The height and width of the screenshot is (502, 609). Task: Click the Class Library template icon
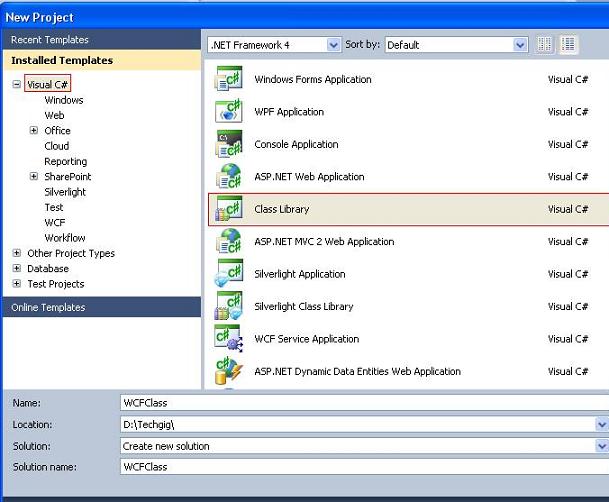229,208
